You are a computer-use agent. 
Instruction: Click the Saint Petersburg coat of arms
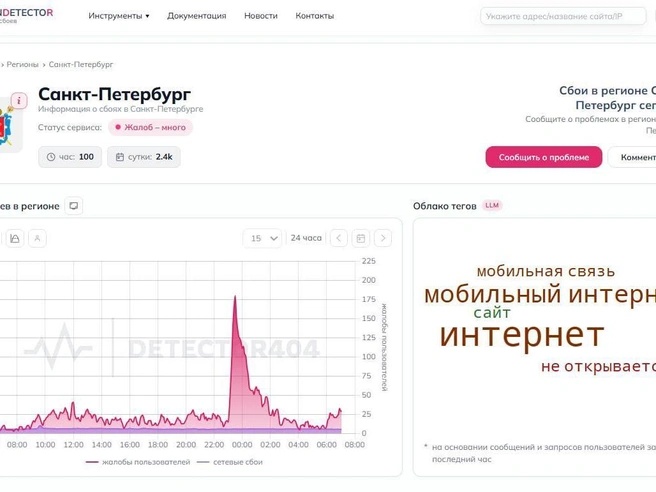[x=8, y=125]
